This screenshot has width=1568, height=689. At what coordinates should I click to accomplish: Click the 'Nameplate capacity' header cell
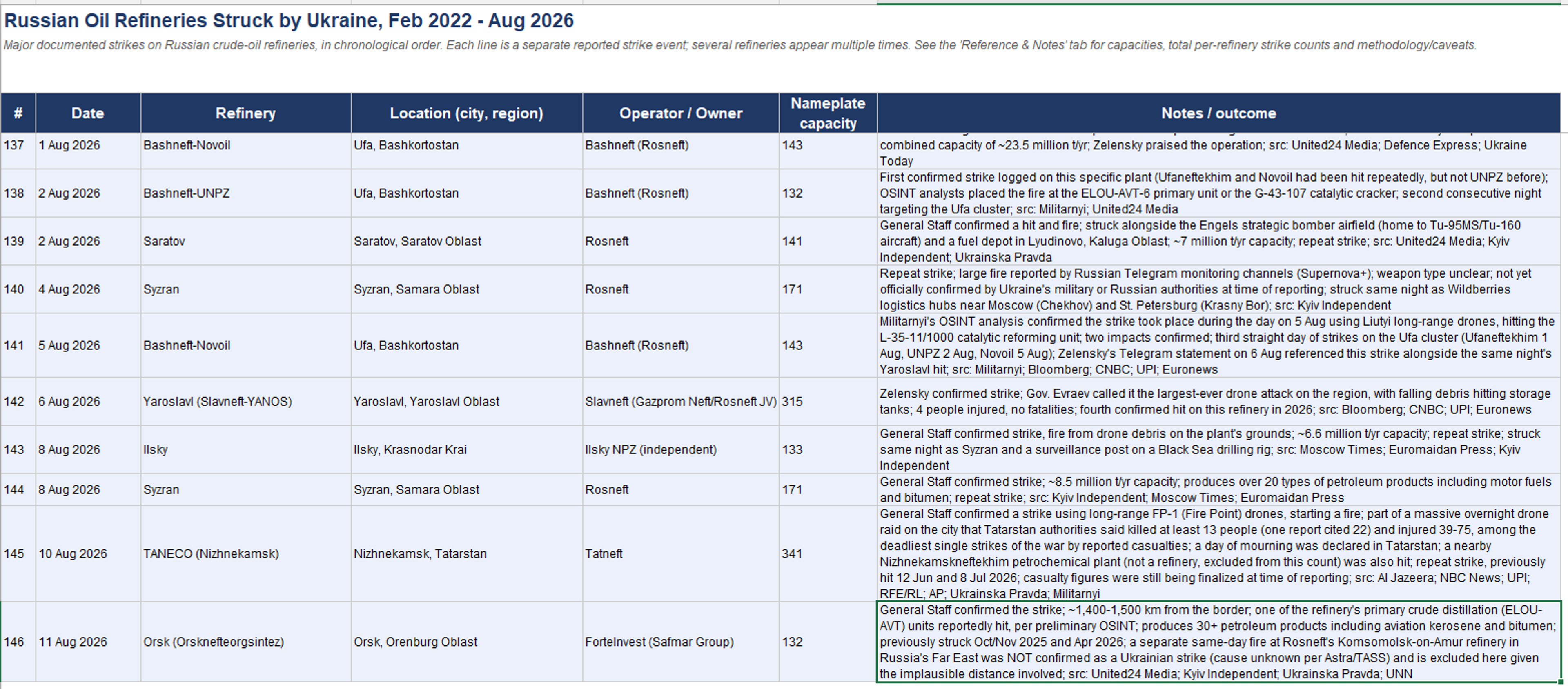pyautogui.click(x=828, y=113)
